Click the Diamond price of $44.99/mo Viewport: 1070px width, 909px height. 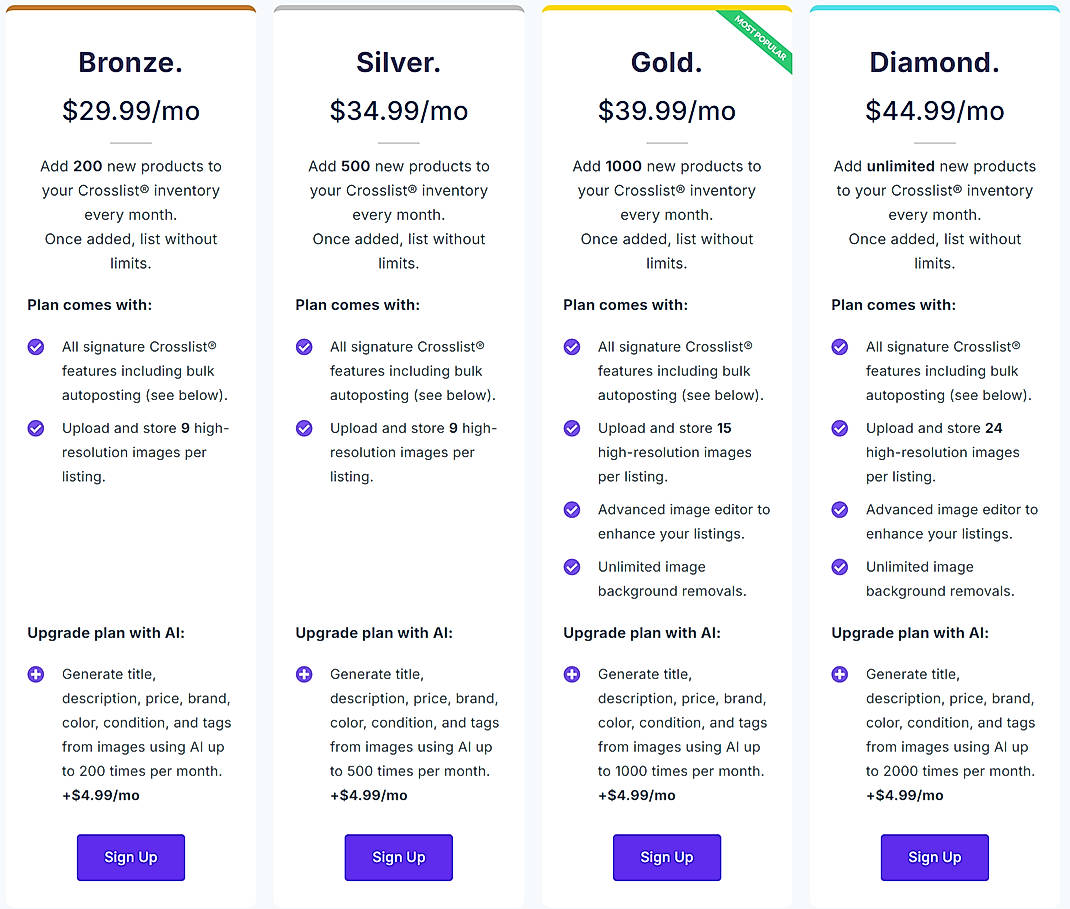pos(934,111)
